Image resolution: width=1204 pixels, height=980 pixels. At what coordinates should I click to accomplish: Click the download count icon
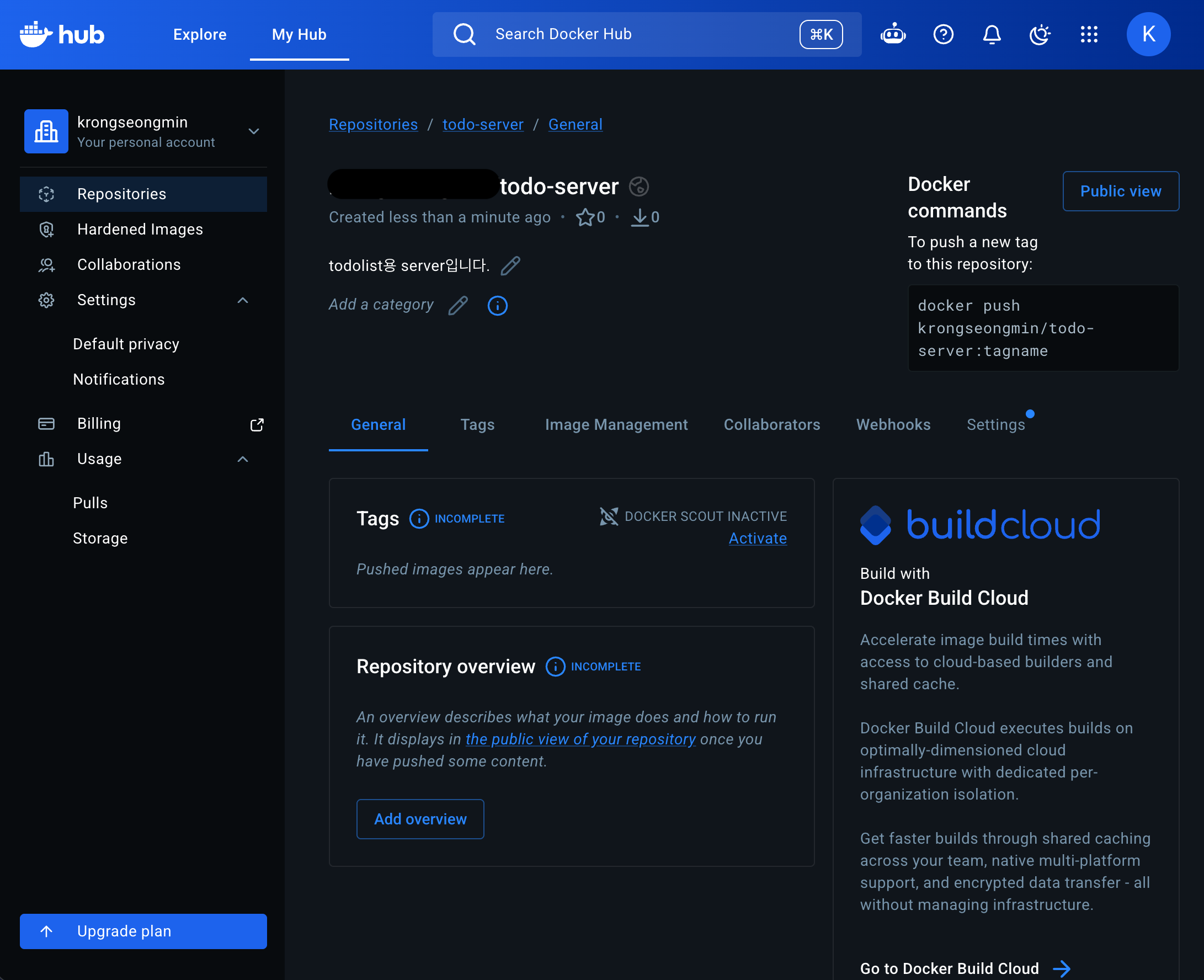click(640, 217)
